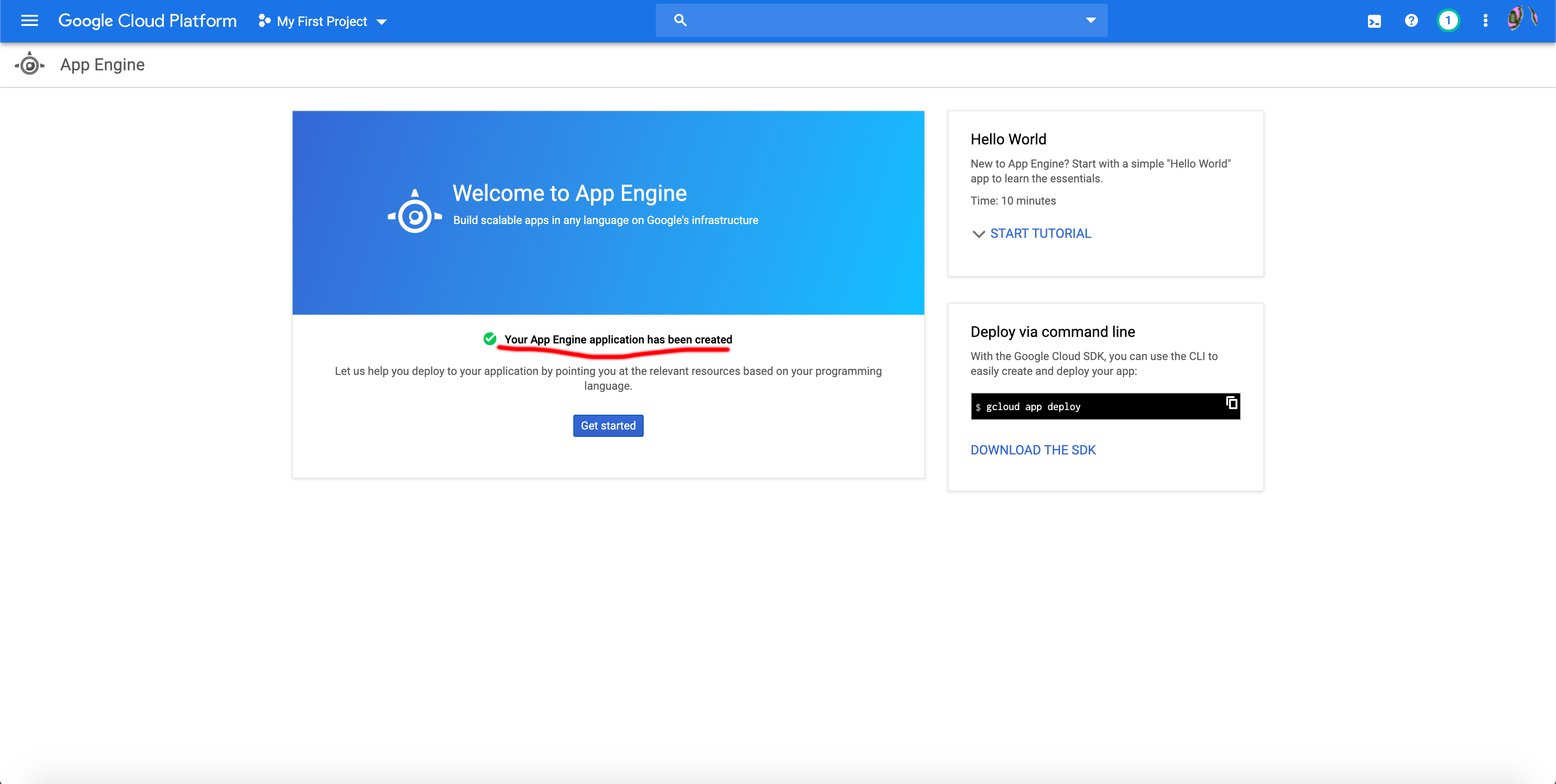
Task: Click Start Tutorial for Hello World
Action: [x=1040, y=233]
